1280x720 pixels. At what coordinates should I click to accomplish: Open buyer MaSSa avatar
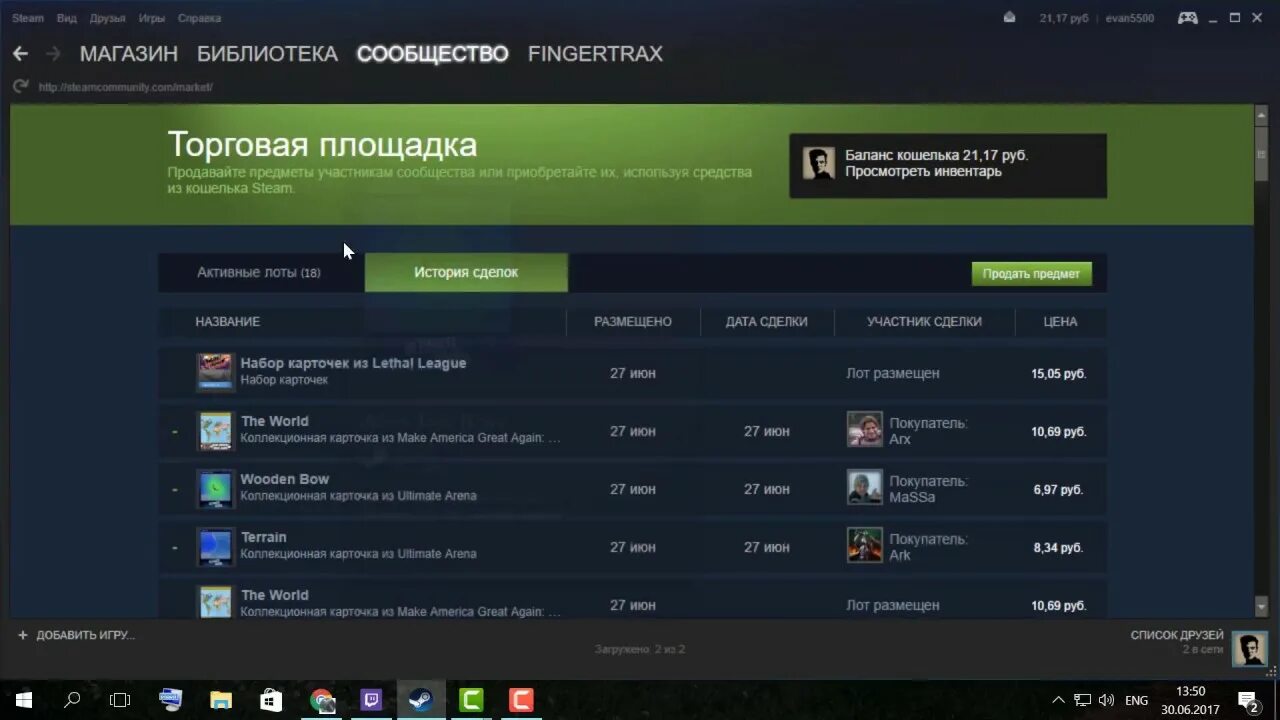(865, 488)
